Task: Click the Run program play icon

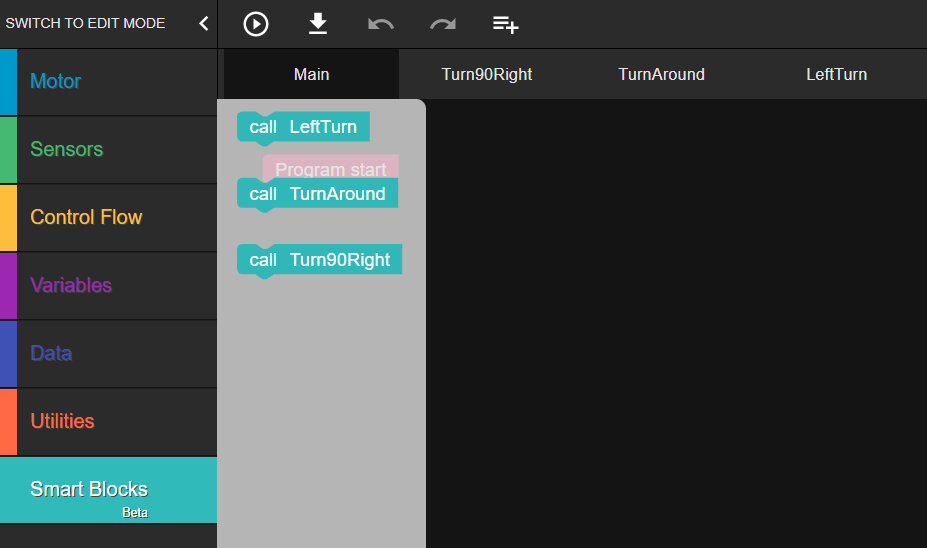Action: 256,23
